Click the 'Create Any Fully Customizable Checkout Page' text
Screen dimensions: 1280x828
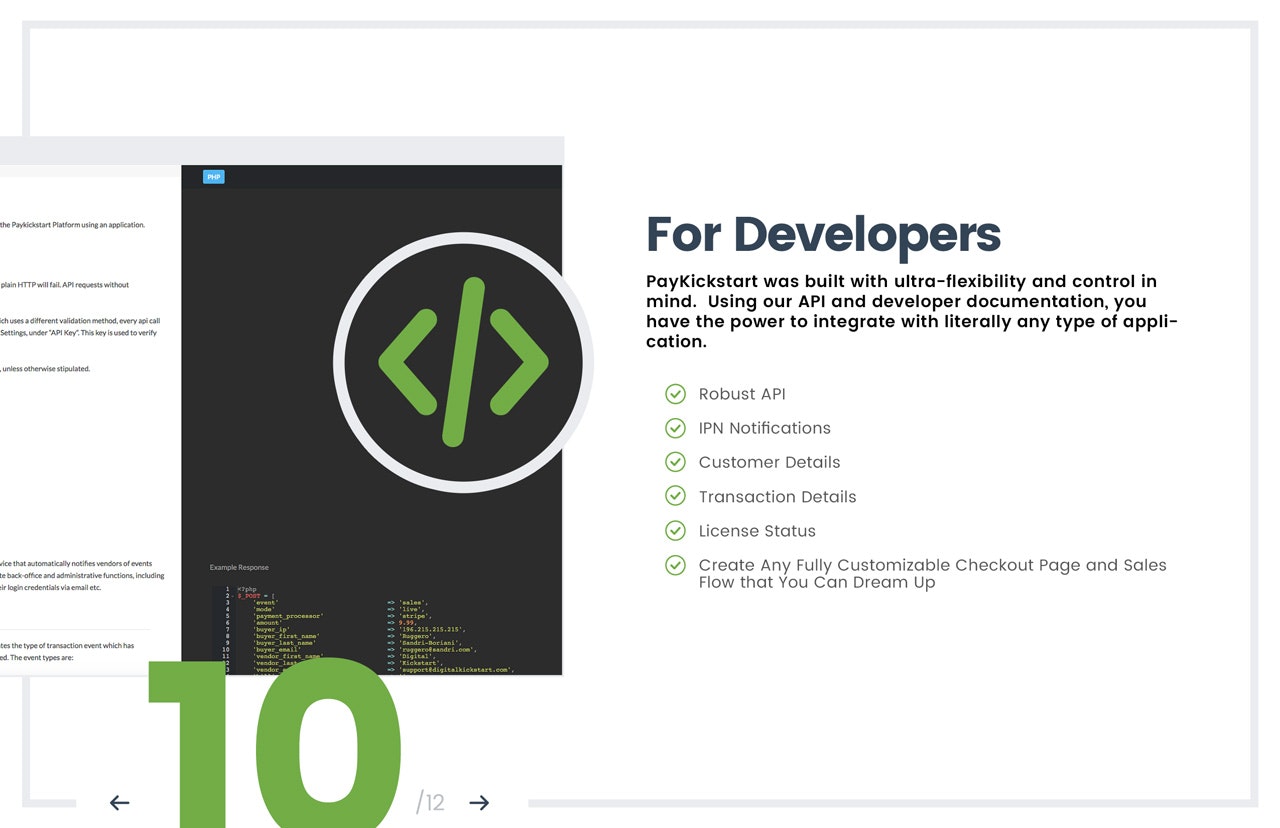pyautogui.click(x=933, y=573)
